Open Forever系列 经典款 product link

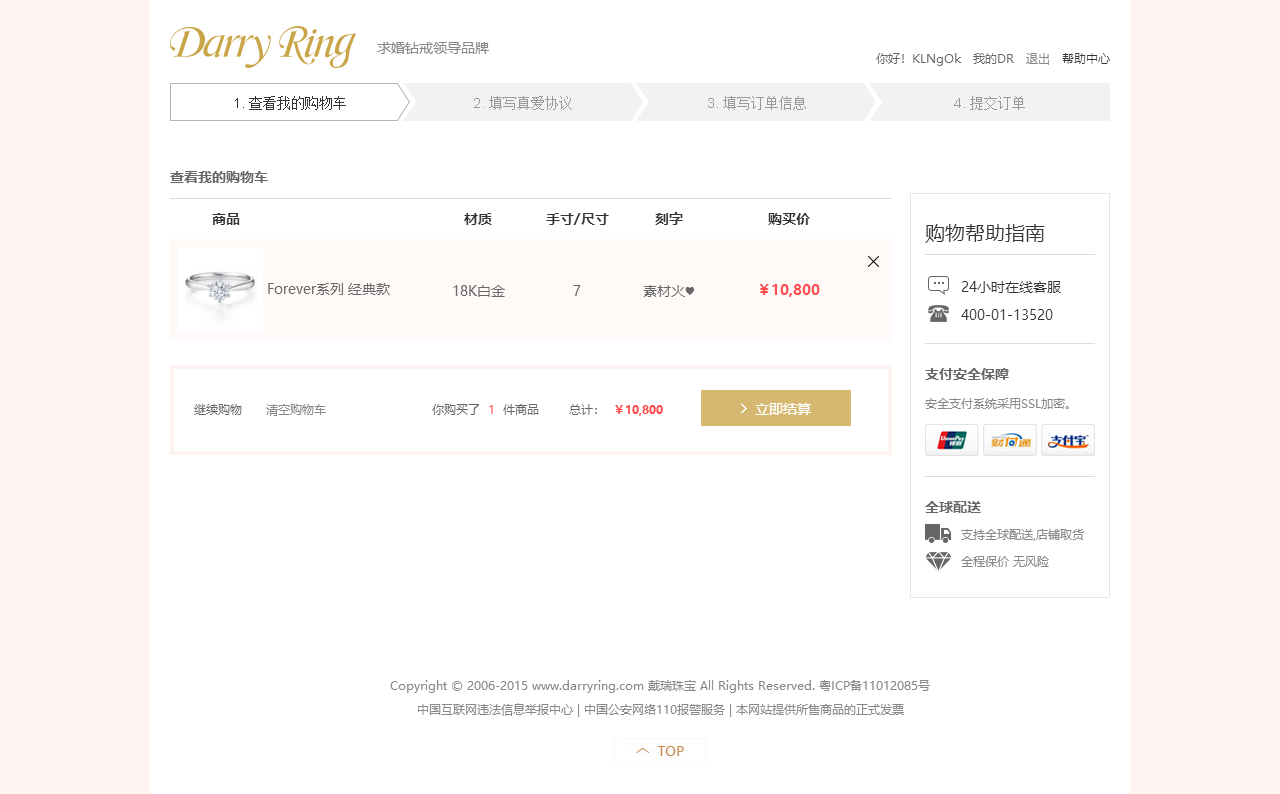[328, 289]
